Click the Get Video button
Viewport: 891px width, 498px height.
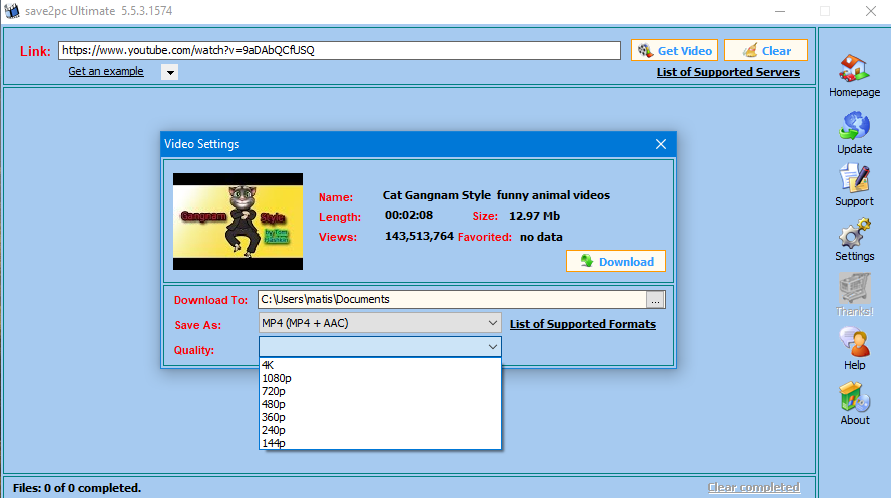675,51
